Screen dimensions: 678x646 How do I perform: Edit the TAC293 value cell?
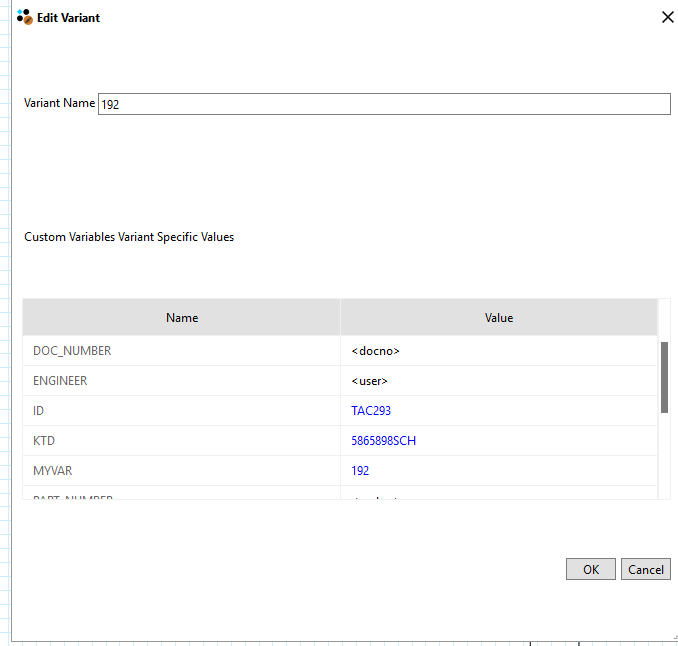tap(498, 411)
